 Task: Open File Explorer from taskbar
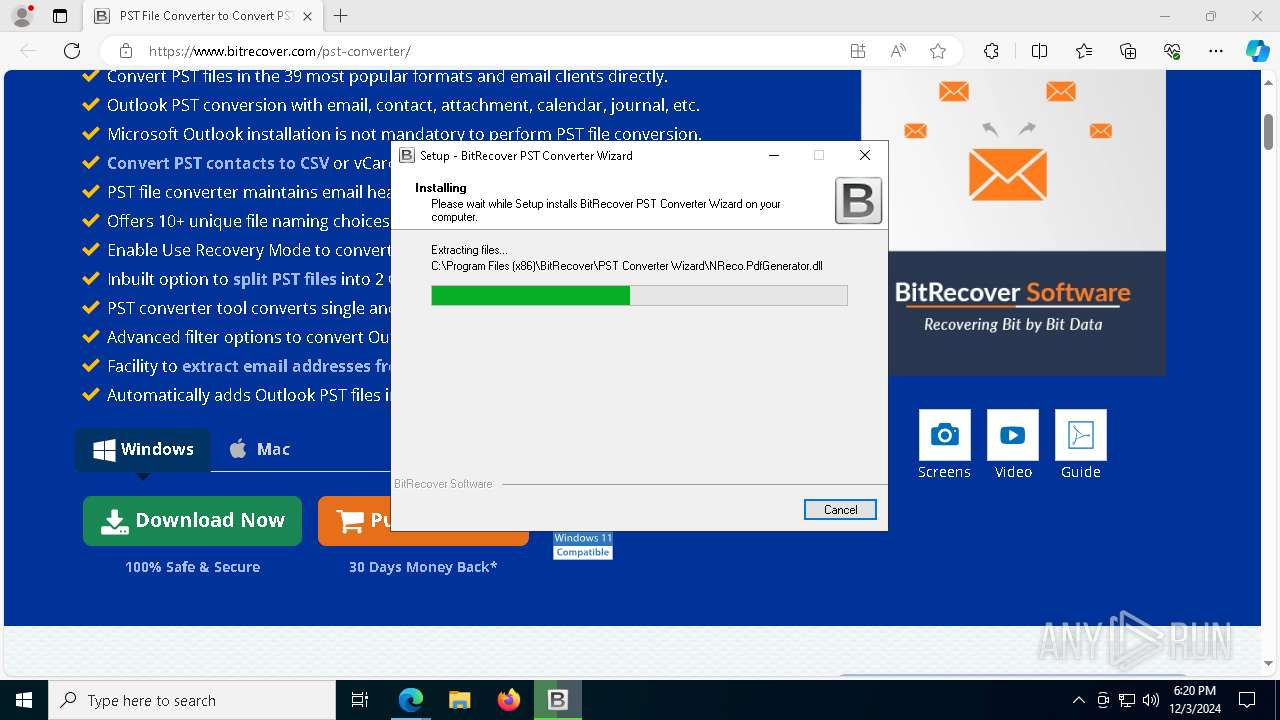coord(460,700)
